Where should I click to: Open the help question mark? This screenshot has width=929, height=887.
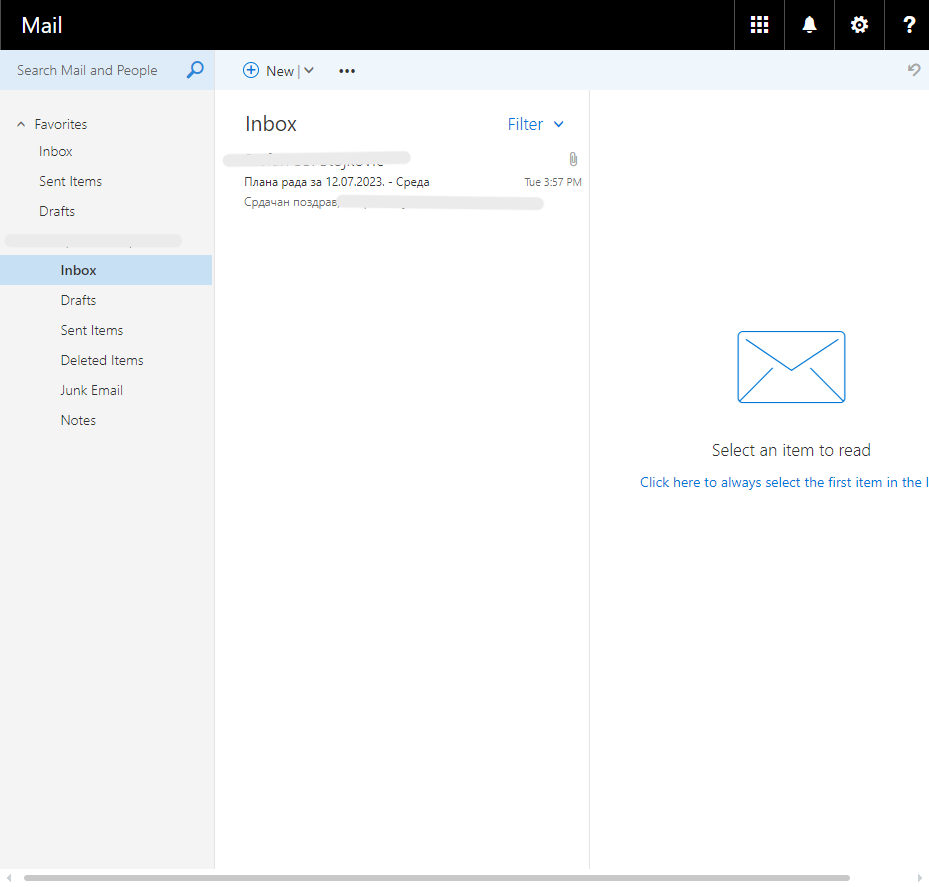(x=909, y=25)
